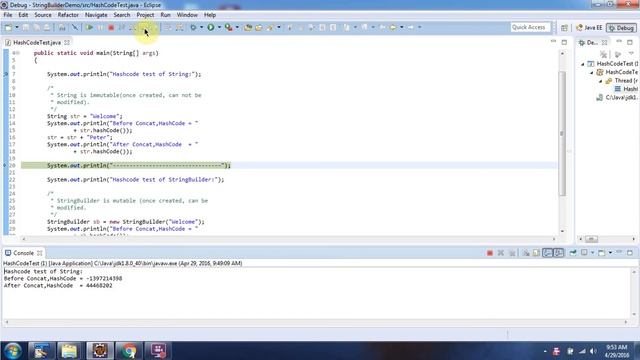Click the editor vertical scrollbar
The image size is (640, 360).
coord(562,133)
